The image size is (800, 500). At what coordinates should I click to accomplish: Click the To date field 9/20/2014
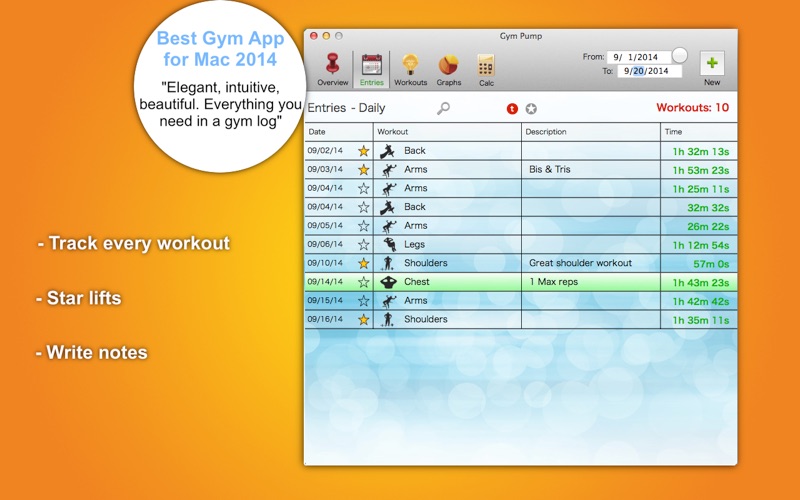coord(649,71)
